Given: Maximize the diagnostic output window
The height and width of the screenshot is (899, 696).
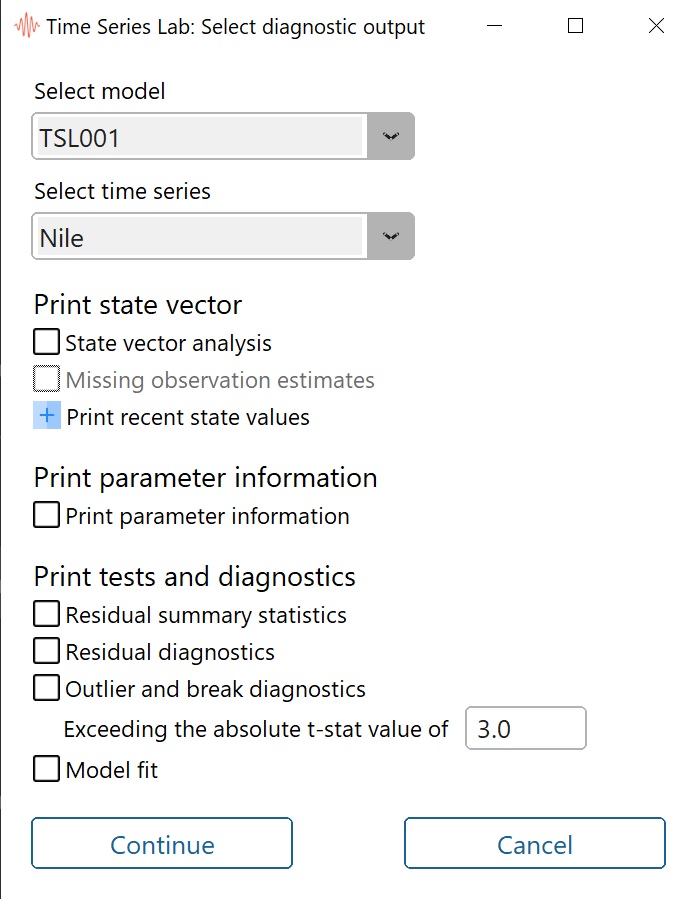Looking at the screenshot, I should coord(575,27).
